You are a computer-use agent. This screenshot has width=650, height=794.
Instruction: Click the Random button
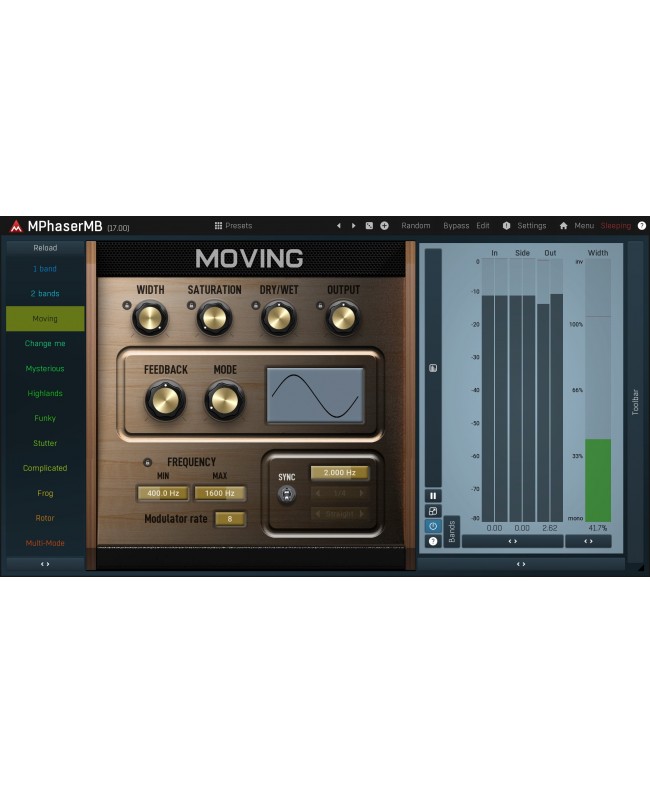416,225
